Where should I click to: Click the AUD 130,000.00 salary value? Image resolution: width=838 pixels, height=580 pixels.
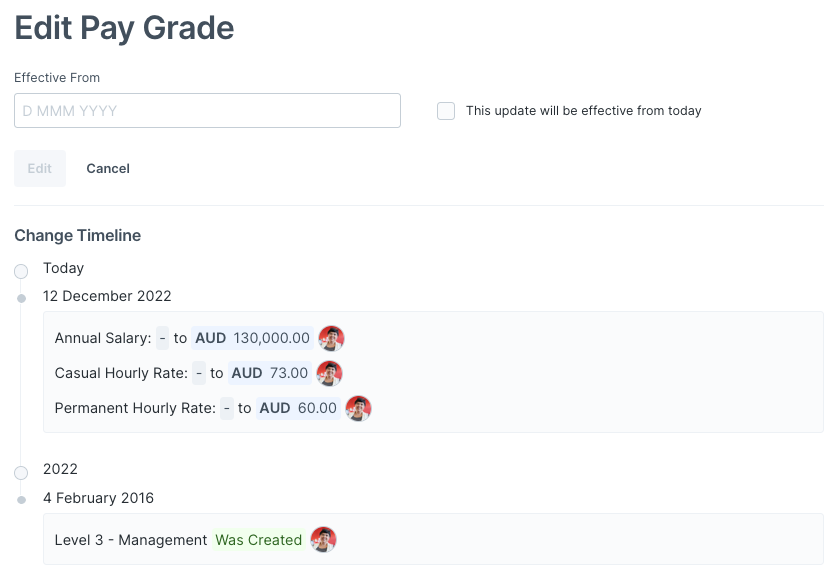point(252,338)
